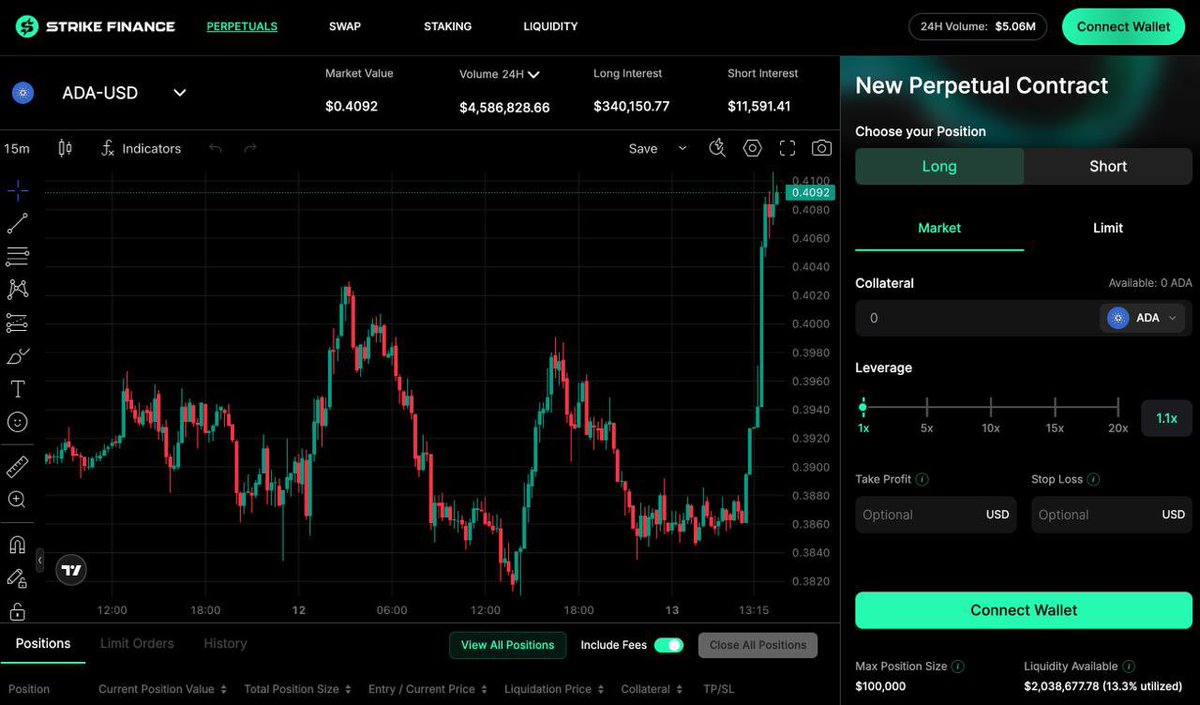Select the pattern drawing tool
Image resolution: width=1200 pixels, height=705 pixels.
(18, 289)
